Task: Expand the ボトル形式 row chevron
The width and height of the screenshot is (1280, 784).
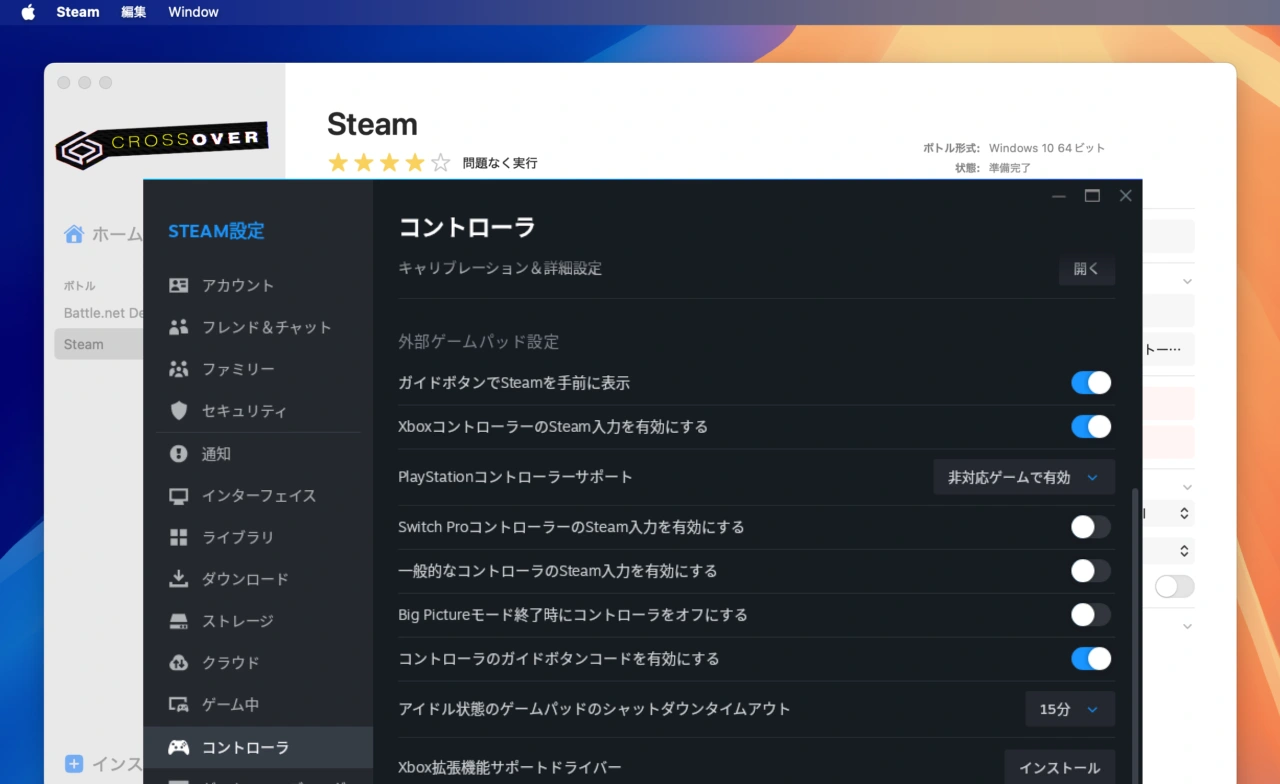Action: pos(1186,281)
